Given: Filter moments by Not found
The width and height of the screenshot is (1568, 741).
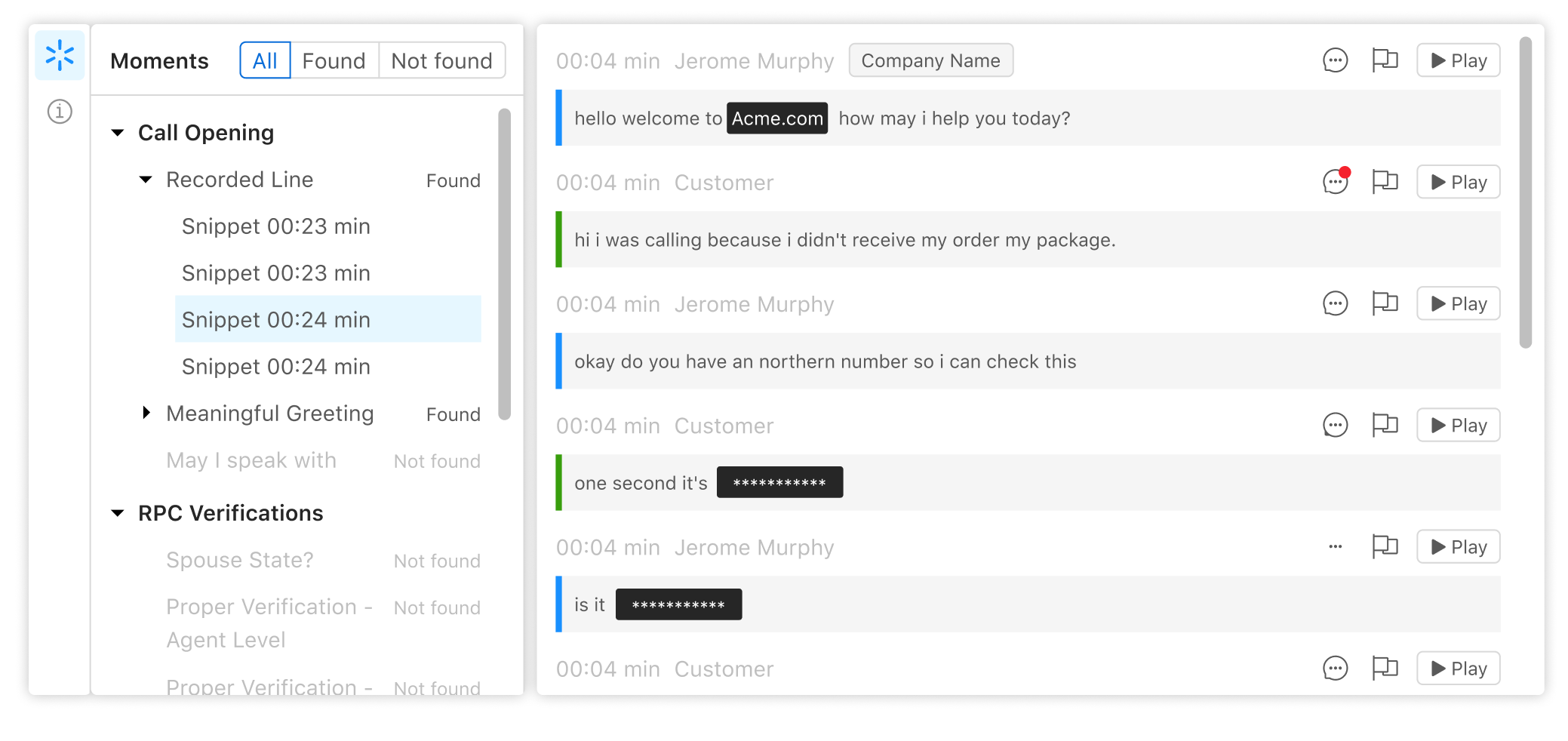Looking at the screenshot, I should pyautogui.click(x=441, y=60).
